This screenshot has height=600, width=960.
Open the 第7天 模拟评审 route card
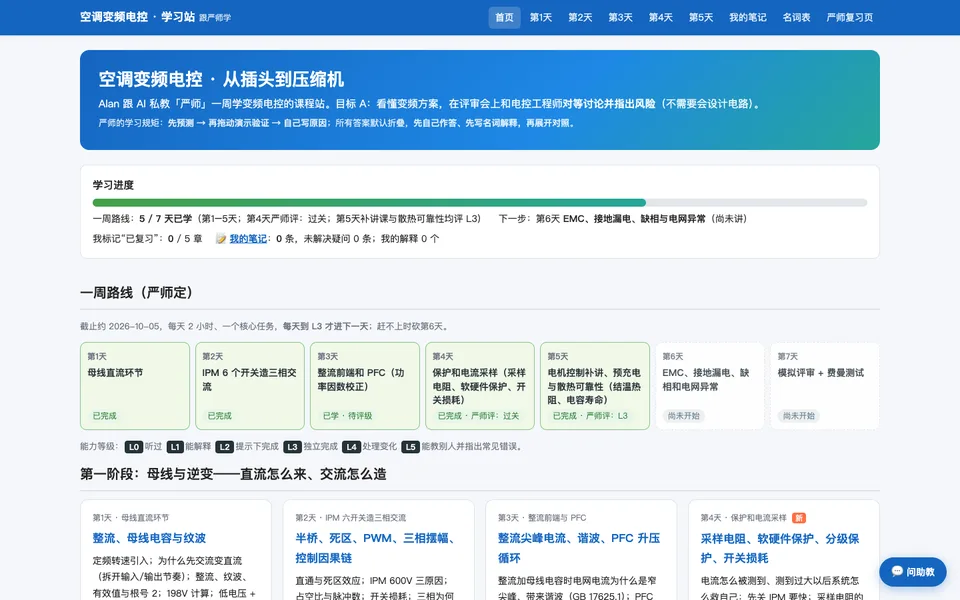coord(825,386)
